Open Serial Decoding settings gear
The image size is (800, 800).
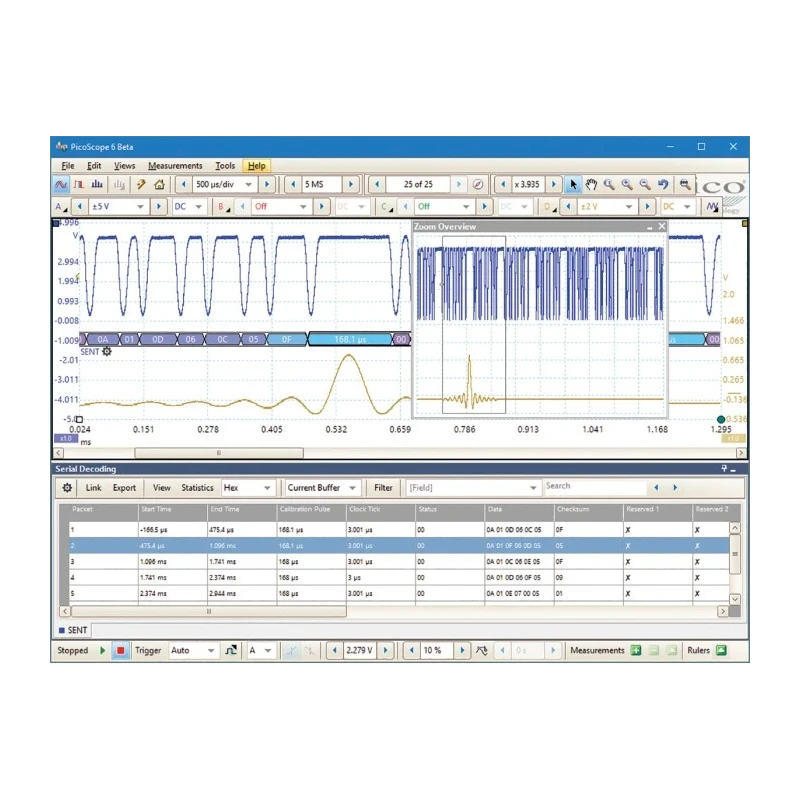pyautogui.click(x=67, y=488)
